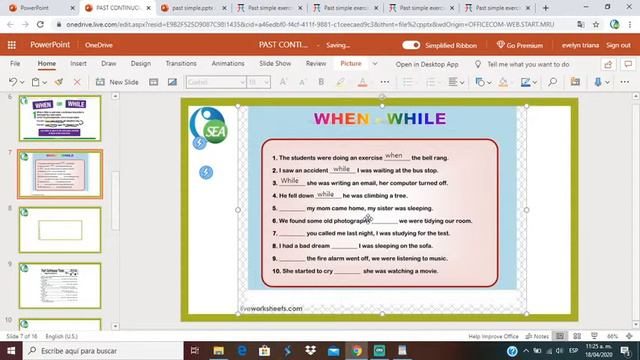Click Fit to Window icon in status bar

pyautogui.click(x=629, y=336)
